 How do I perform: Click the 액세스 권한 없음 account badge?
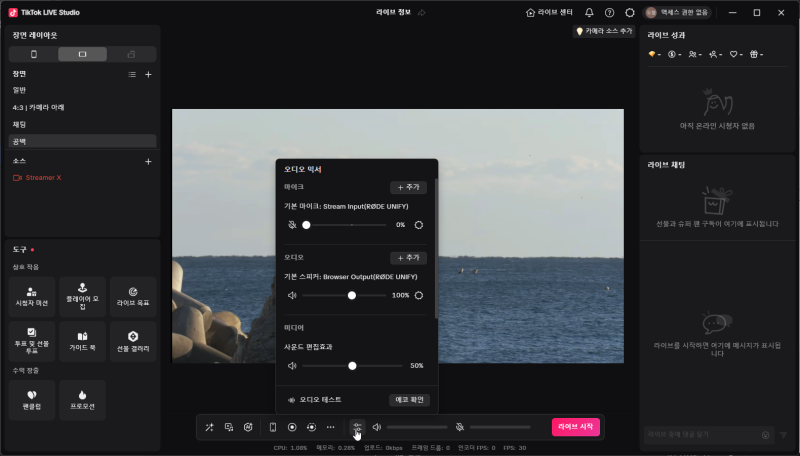tap(677, 13)
